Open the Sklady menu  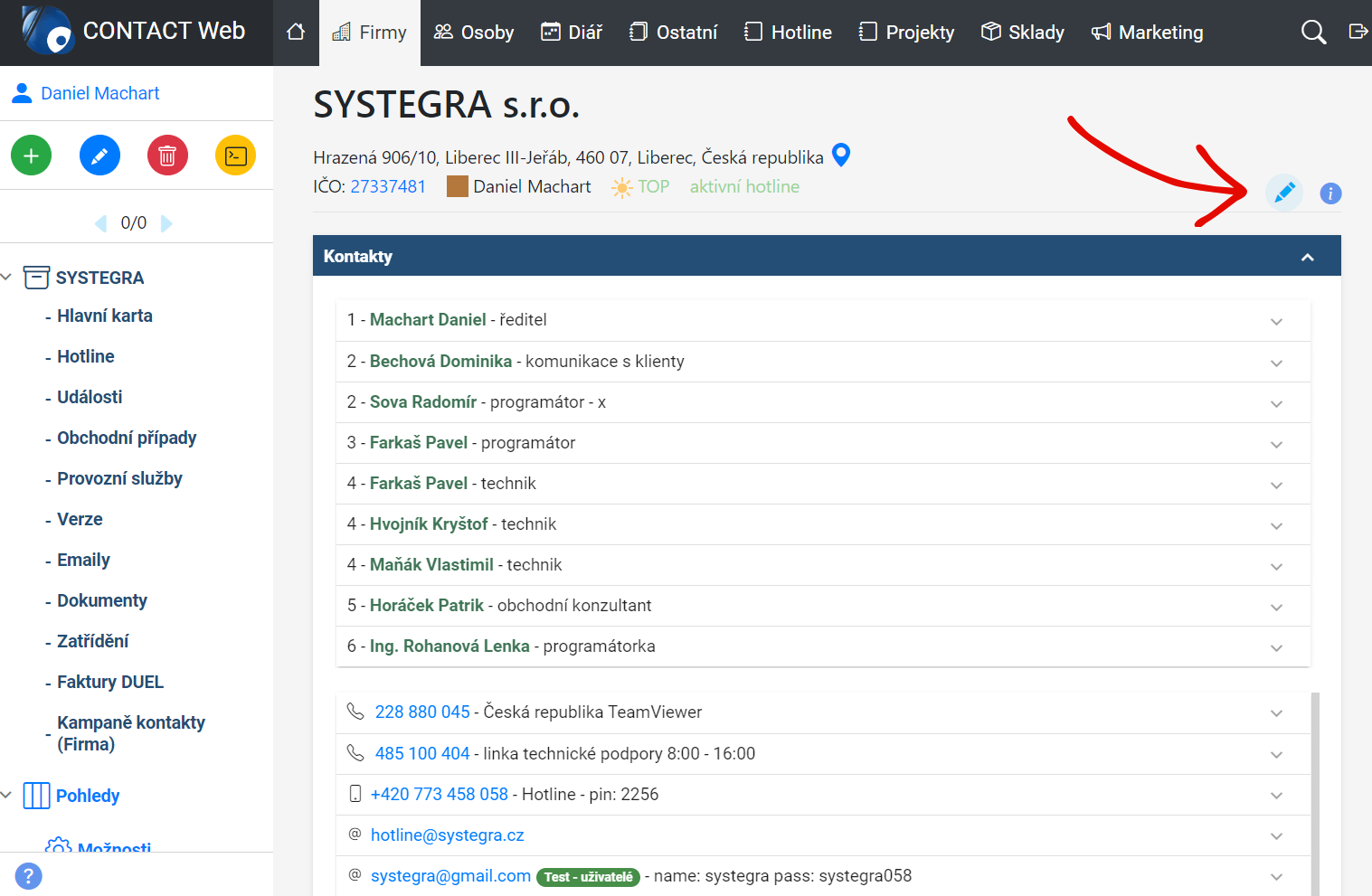1023,33
